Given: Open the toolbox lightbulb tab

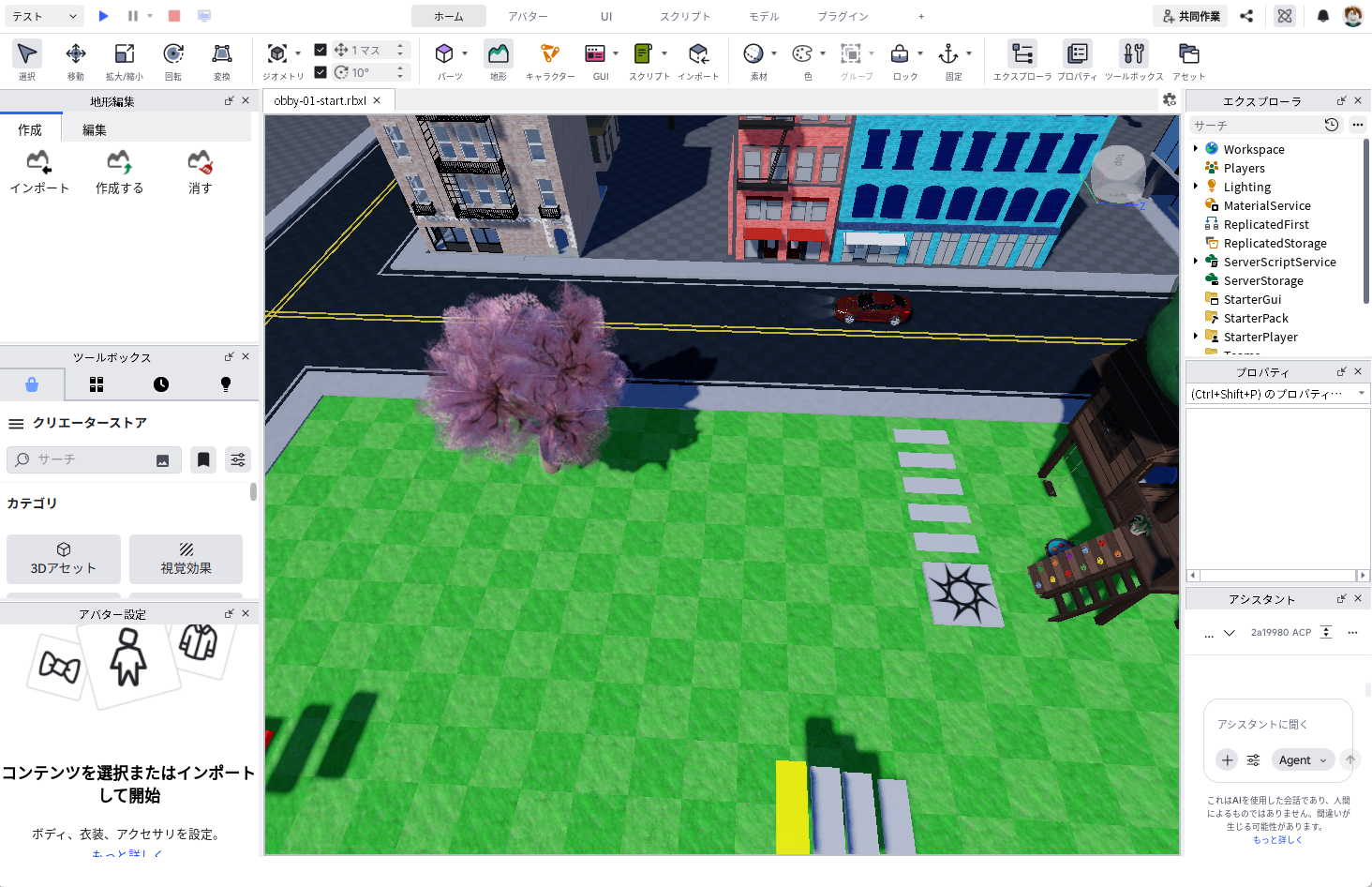Looking at the screenshot, I should [x=226, y=384].
